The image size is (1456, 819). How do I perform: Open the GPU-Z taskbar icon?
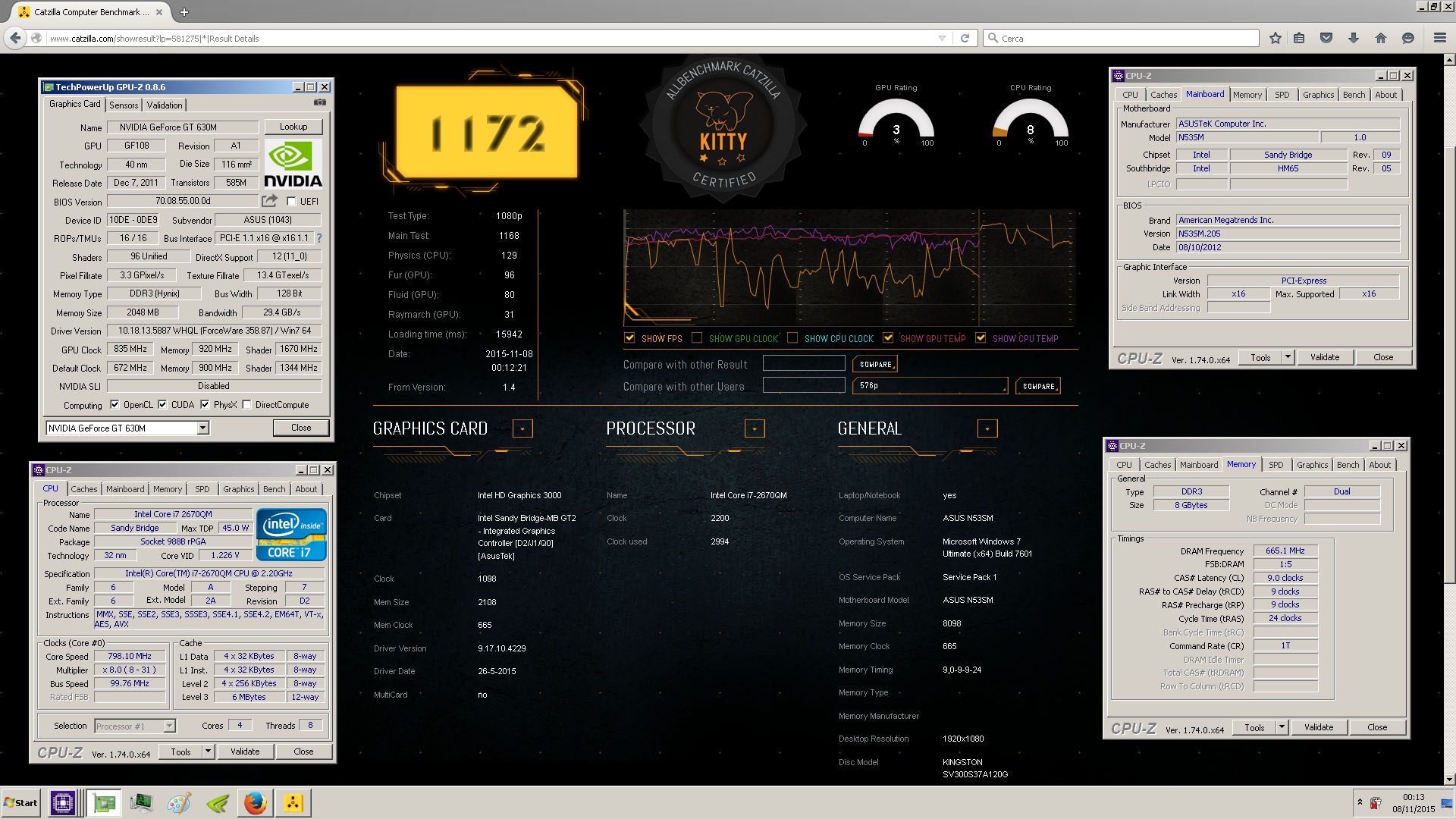tap(104, 803)
